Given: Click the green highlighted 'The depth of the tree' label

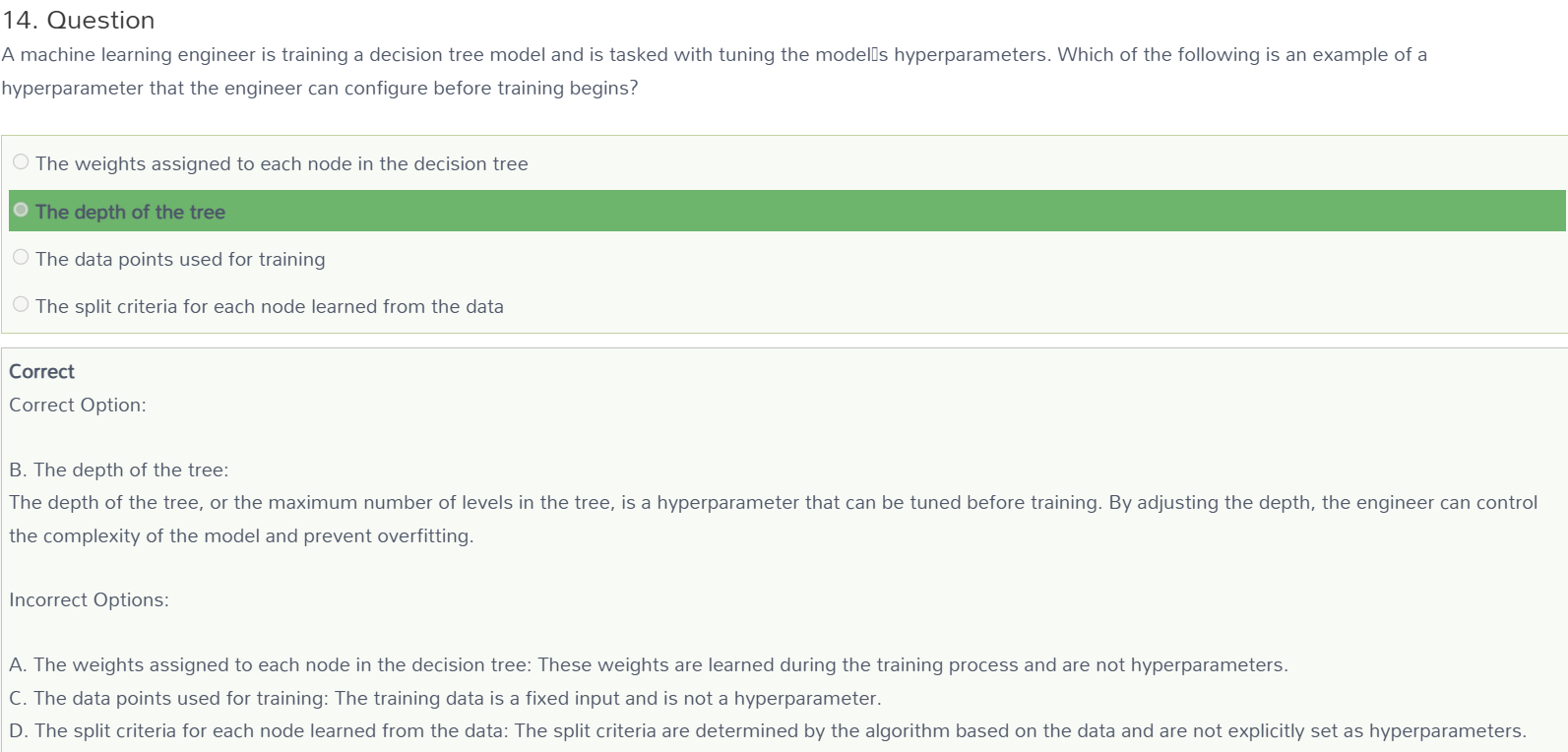Looking at the screenshot, I should click(x=130, y=212).
